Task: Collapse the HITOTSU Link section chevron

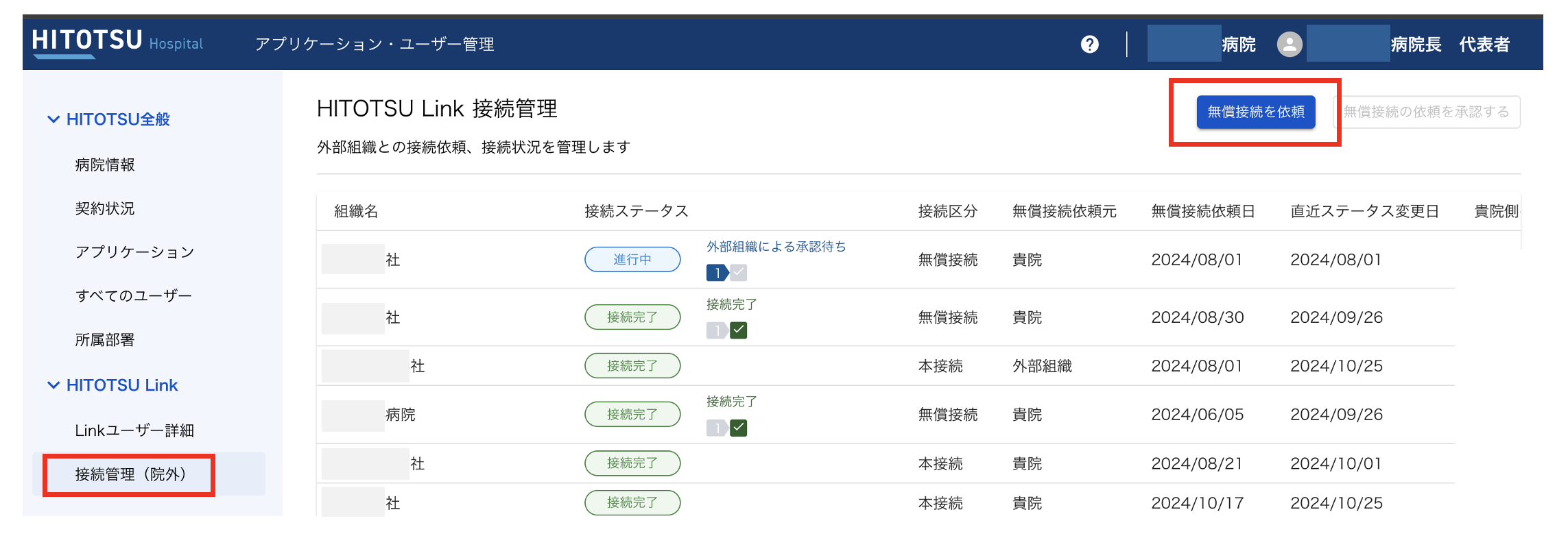Action: [53, 385]
